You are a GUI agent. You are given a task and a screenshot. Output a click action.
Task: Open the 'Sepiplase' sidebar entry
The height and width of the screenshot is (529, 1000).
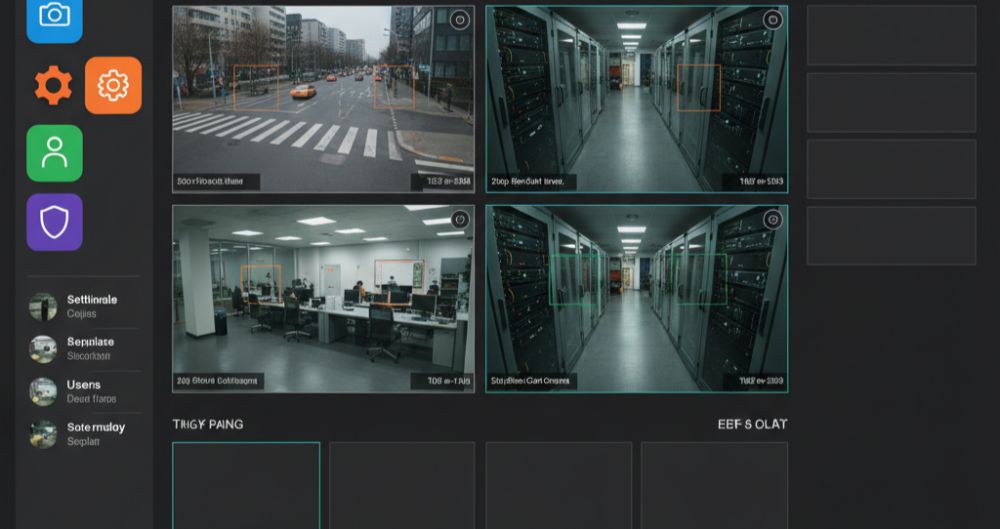(x=84, y=349)
